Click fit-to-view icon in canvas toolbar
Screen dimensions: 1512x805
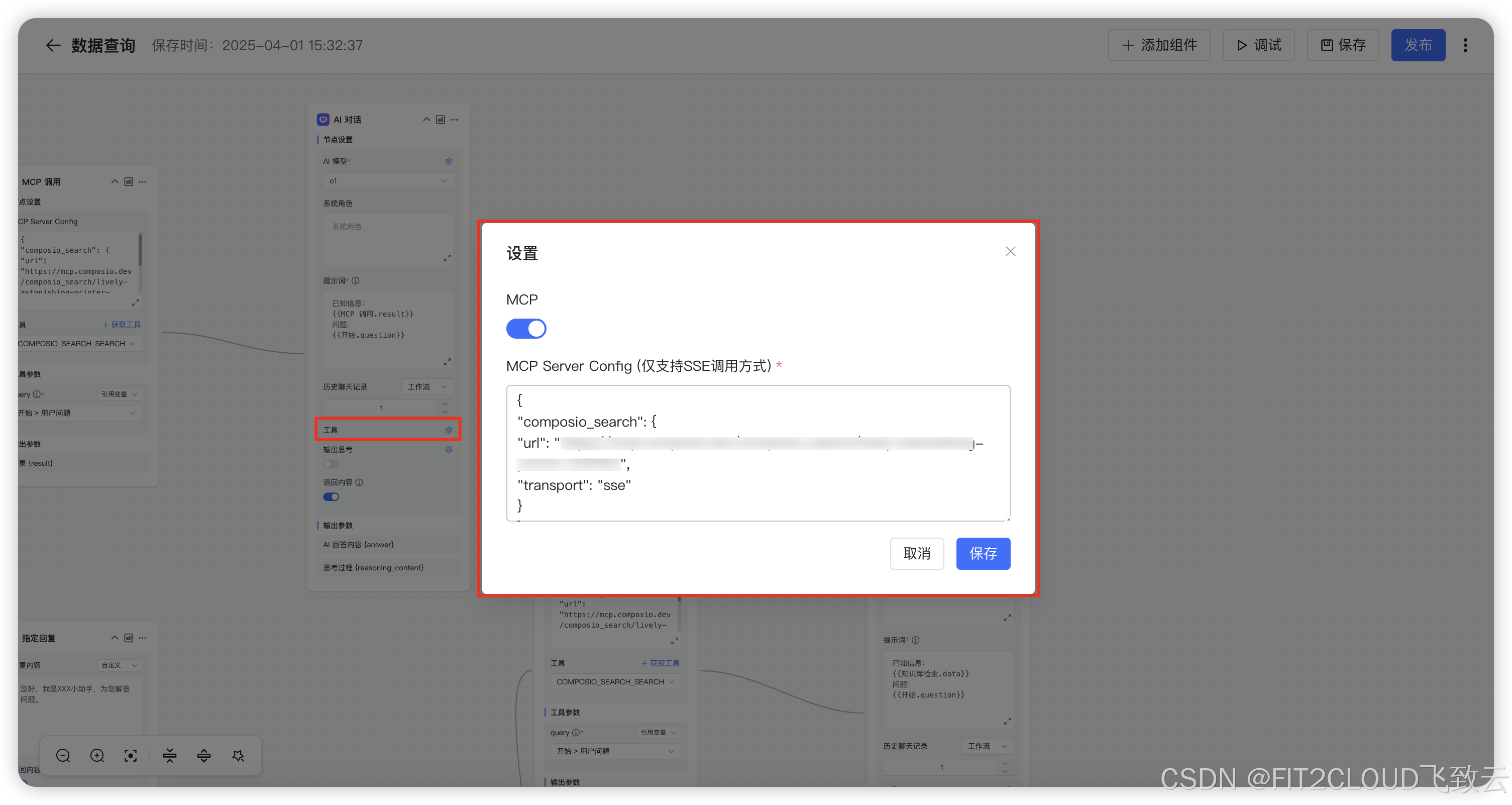(x=131, y=756)
